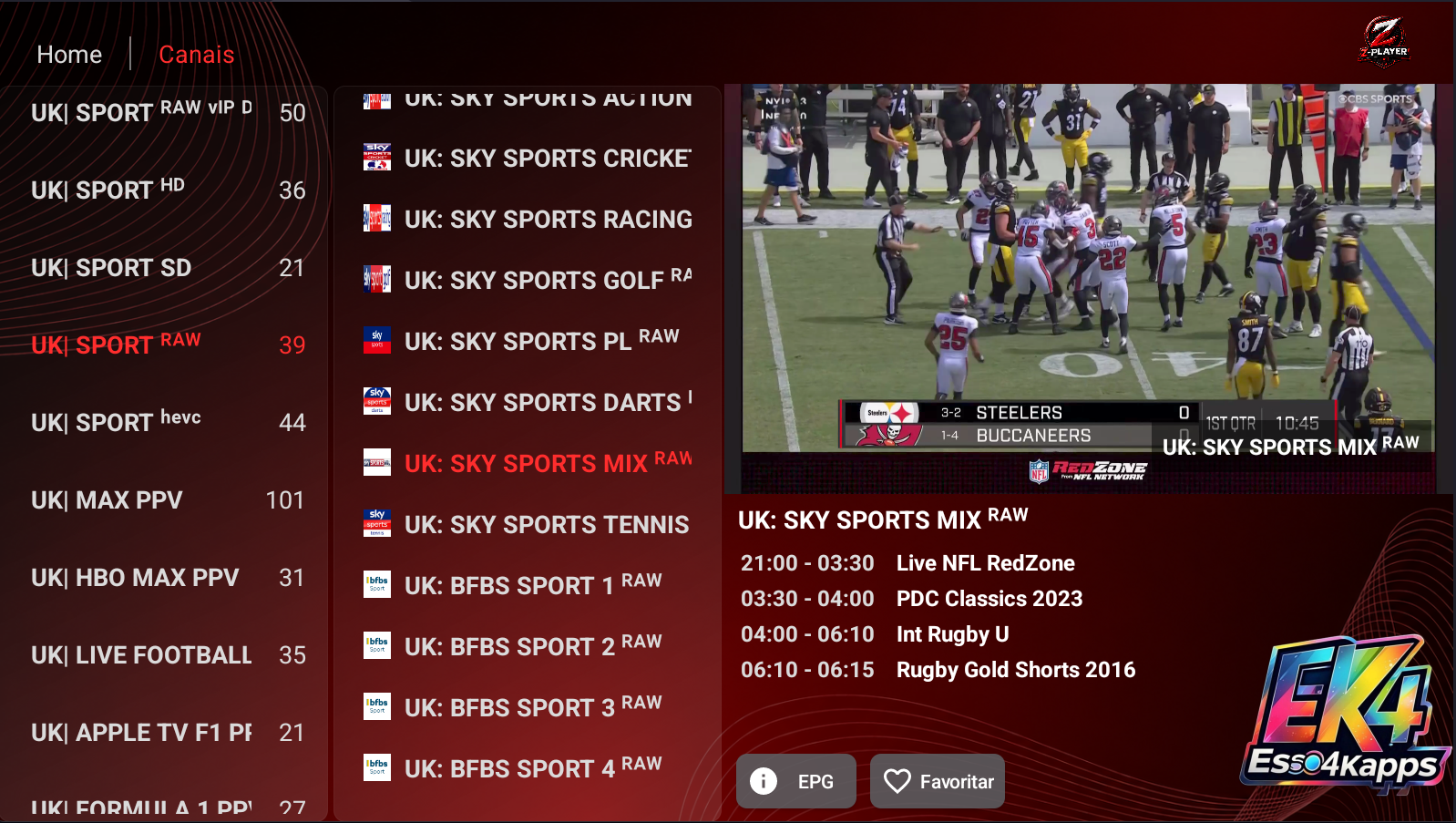Click the info icon on EPG button
This screenshot has height=823, width=1456.
coord(764,781)
